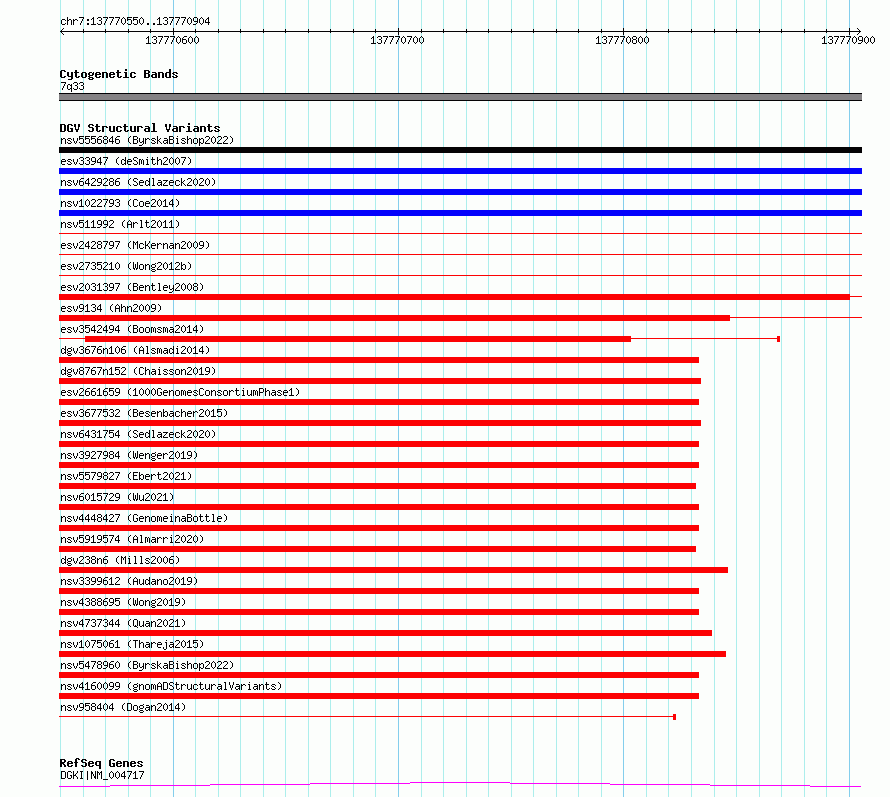Click red bar under nsv4160099
The height and width of the screenshot is (797, 890).
379,696
